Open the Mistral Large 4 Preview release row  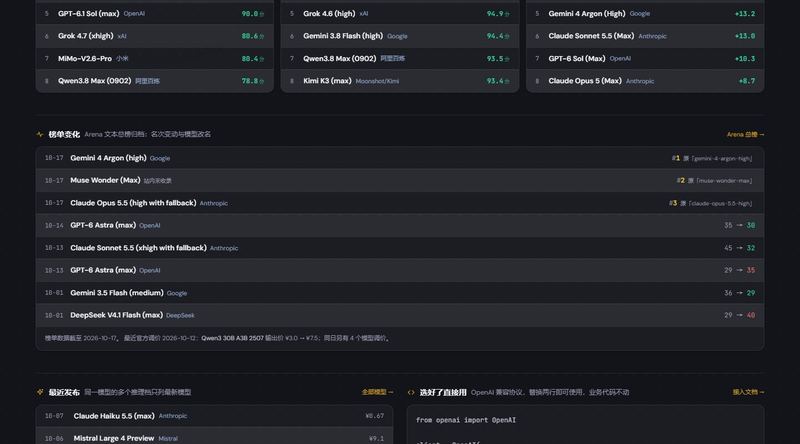214,438
